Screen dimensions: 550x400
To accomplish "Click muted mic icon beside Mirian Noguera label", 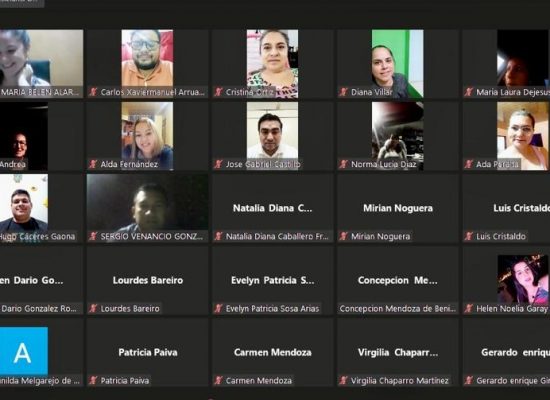I will tap(344, 236).
